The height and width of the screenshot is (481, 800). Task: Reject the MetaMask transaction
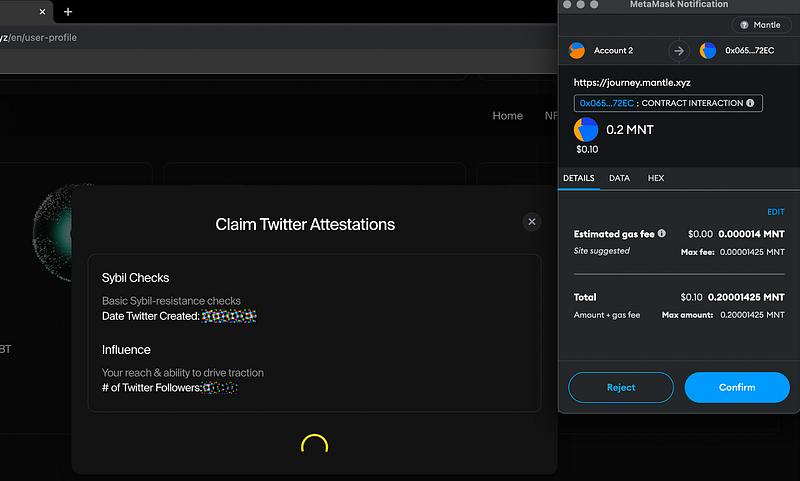(621, 387)
